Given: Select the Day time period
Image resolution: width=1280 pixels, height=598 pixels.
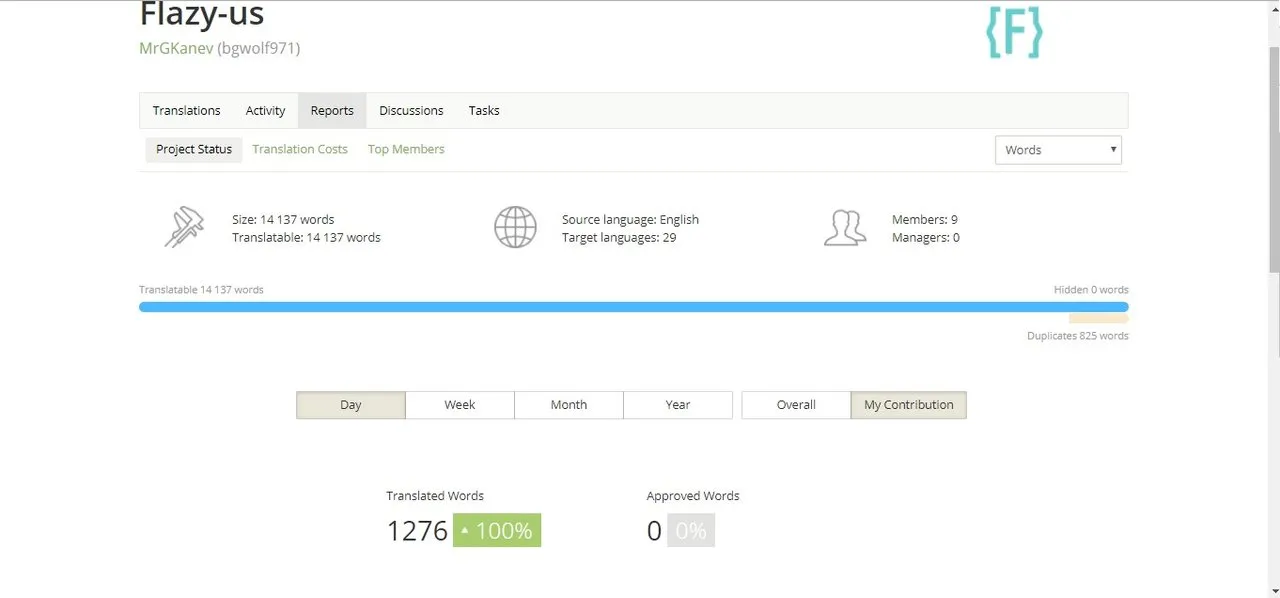Looking at the screenshot, I should point(351,405).
